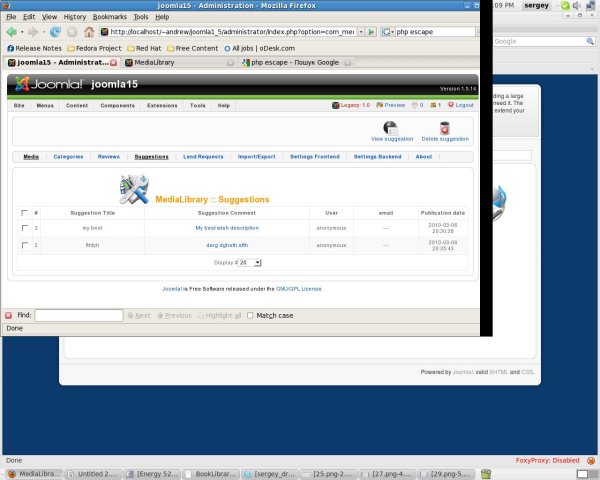Open Import/Export submenu link
Viewport: 600px width, 480px height.
tap(256, 157)
